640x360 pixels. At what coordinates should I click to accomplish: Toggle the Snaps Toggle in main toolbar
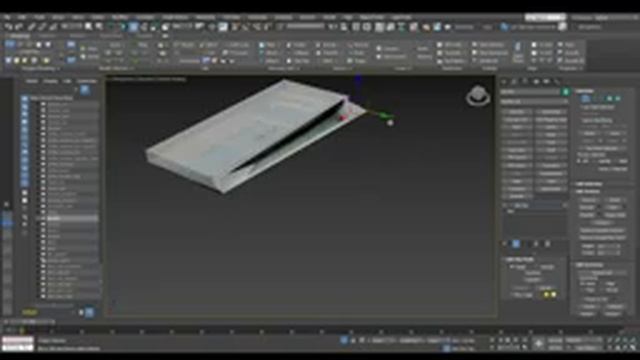tap(236, 27)
